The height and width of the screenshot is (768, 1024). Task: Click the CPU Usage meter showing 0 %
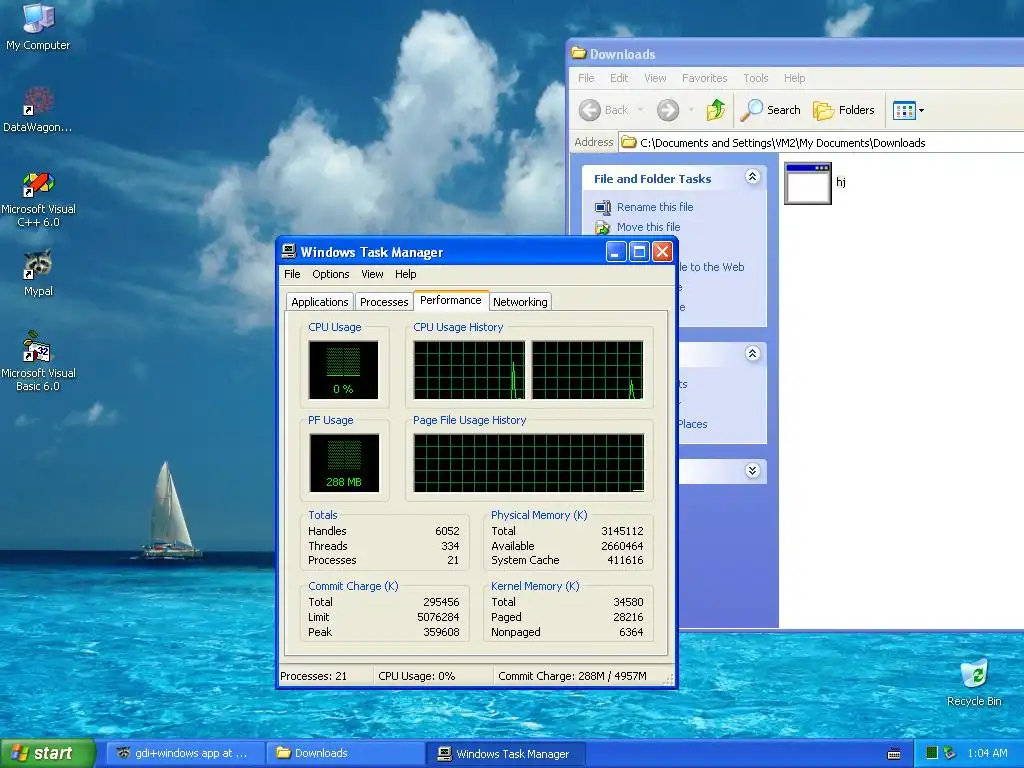click(x=344, y=370)
